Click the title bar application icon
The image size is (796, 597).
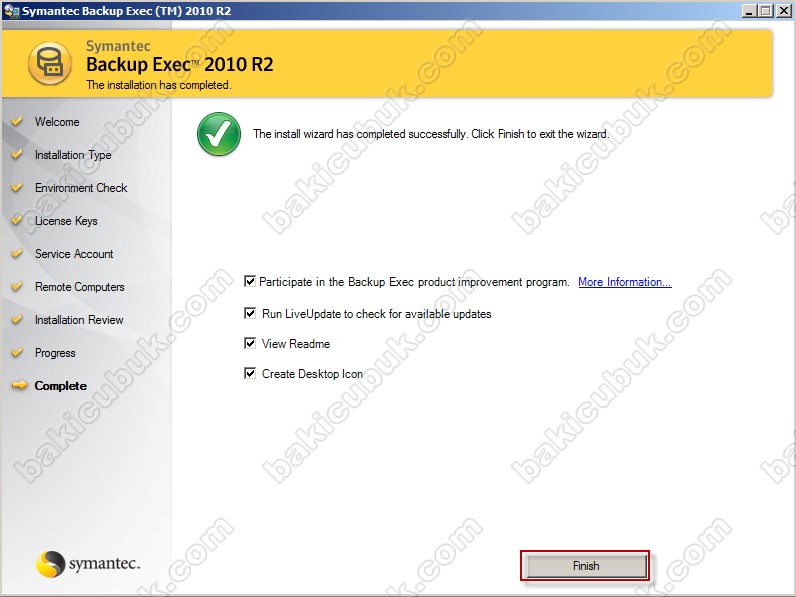click(11, 11)
